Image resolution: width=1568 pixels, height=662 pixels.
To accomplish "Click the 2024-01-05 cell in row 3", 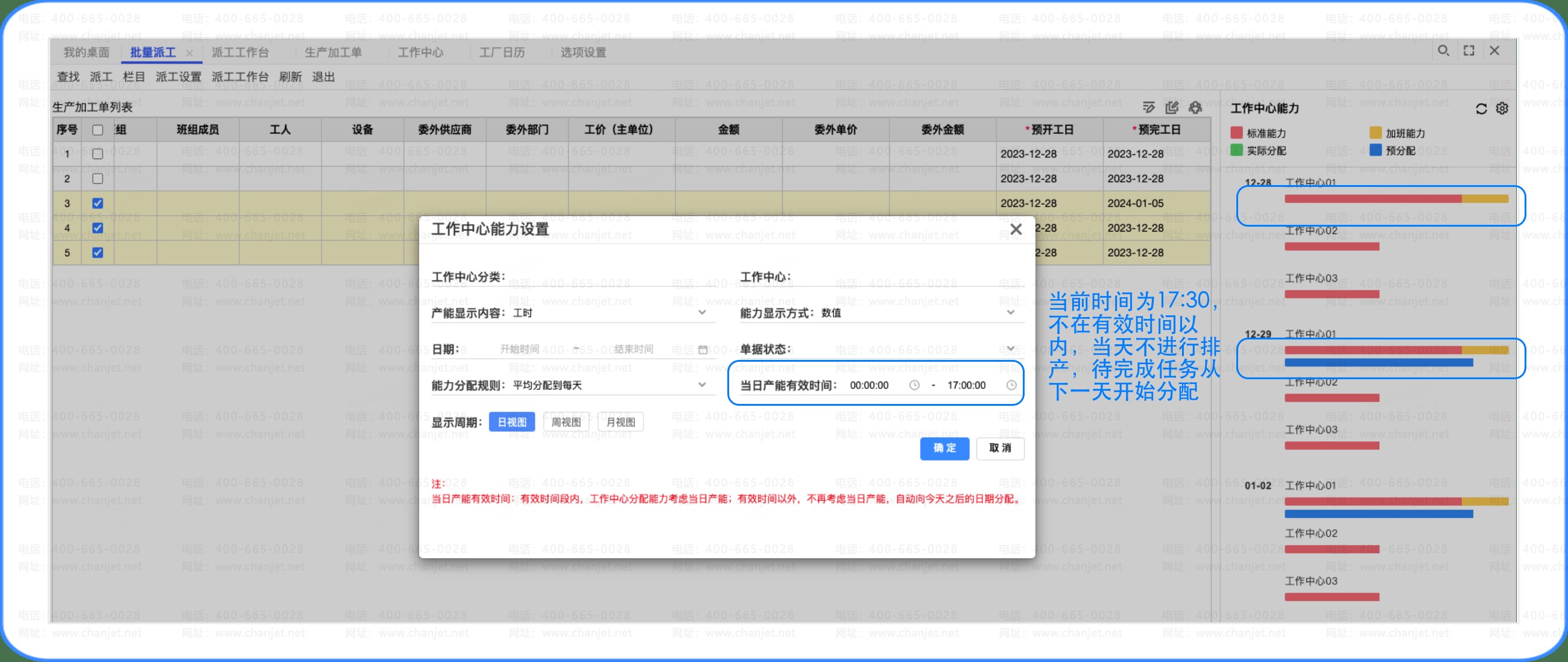I will click(x=1157, y=203).
